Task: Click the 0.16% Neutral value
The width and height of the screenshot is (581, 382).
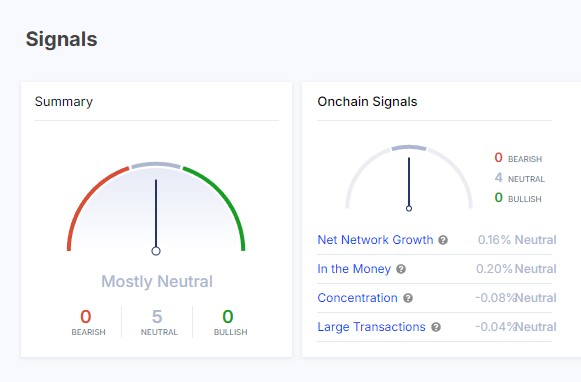Action: pos(517,240)
